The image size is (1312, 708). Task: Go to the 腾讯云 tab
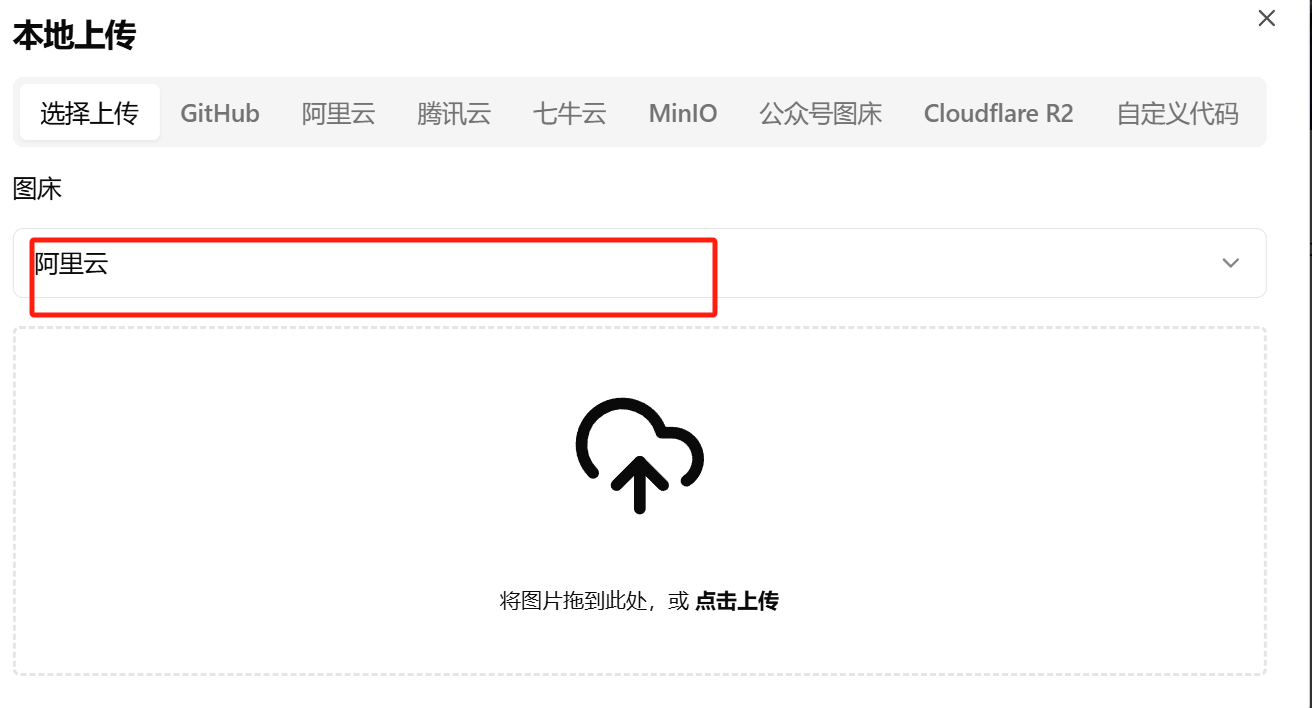[454, 113]
